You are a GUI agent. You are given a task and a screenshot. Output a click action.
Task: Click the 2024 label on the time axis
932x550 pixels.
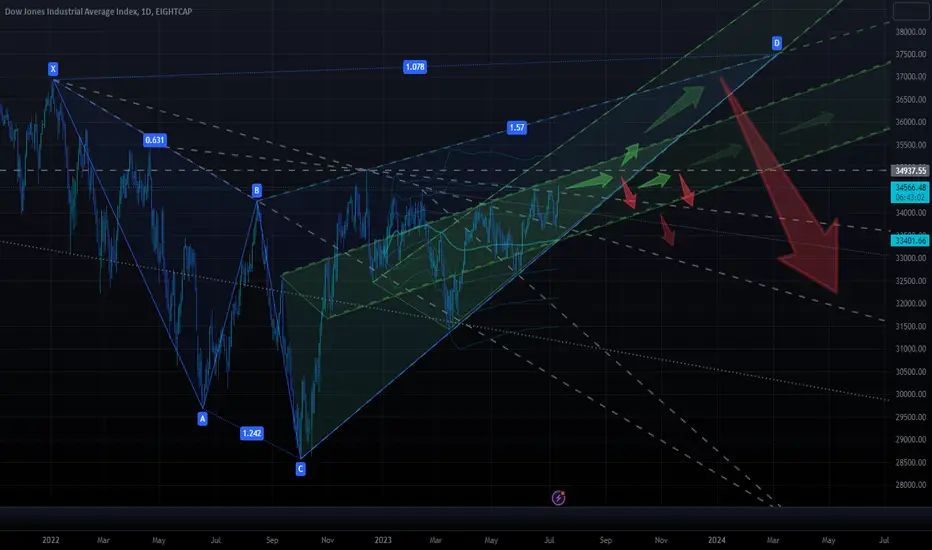click(717, 540)
